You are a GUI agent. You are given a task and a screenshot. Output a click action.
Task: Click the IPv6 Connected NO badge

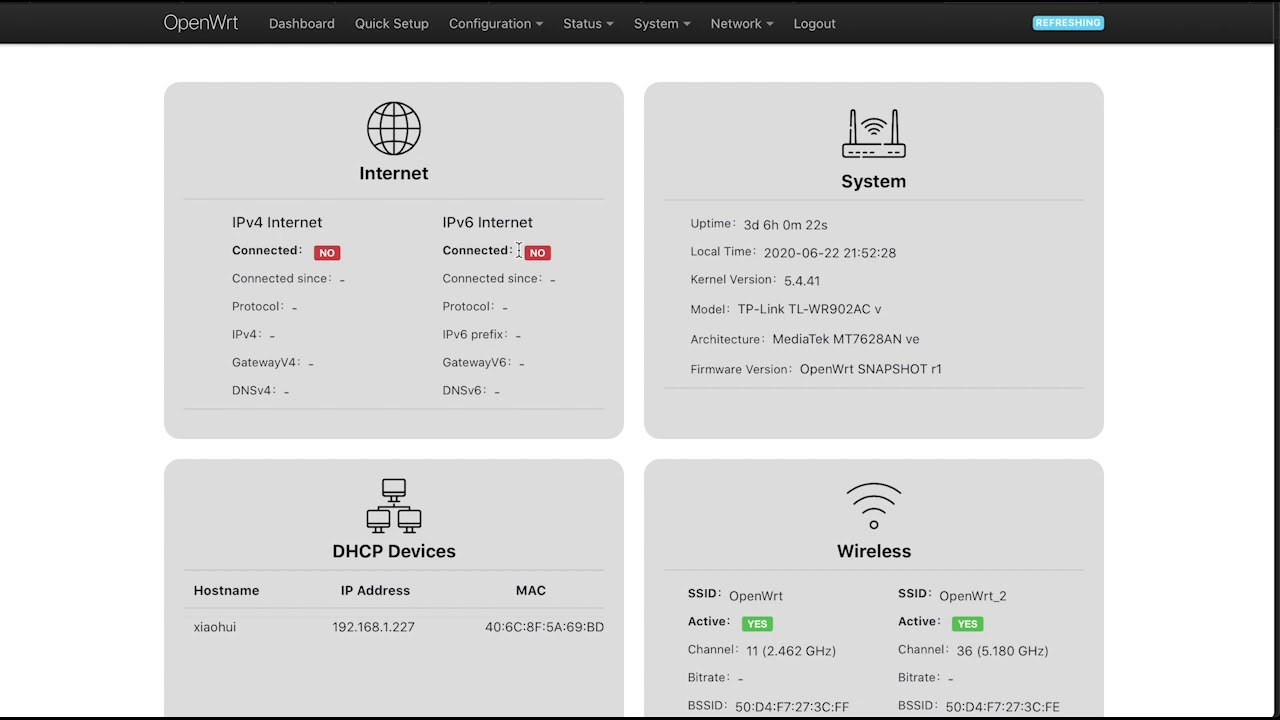click(537, 252)
